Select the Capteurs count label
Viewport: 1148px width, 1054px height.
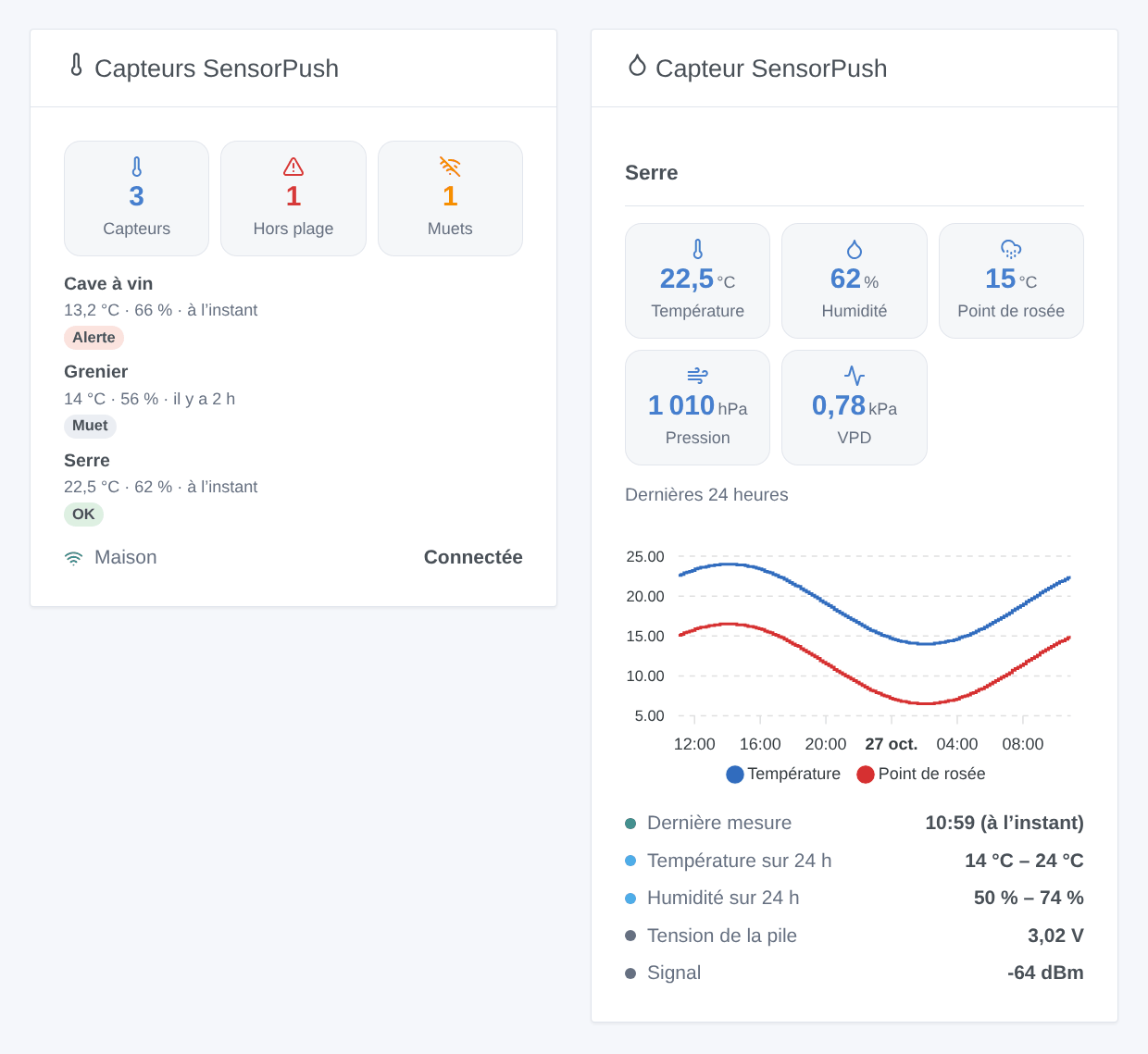click(137, 229)
